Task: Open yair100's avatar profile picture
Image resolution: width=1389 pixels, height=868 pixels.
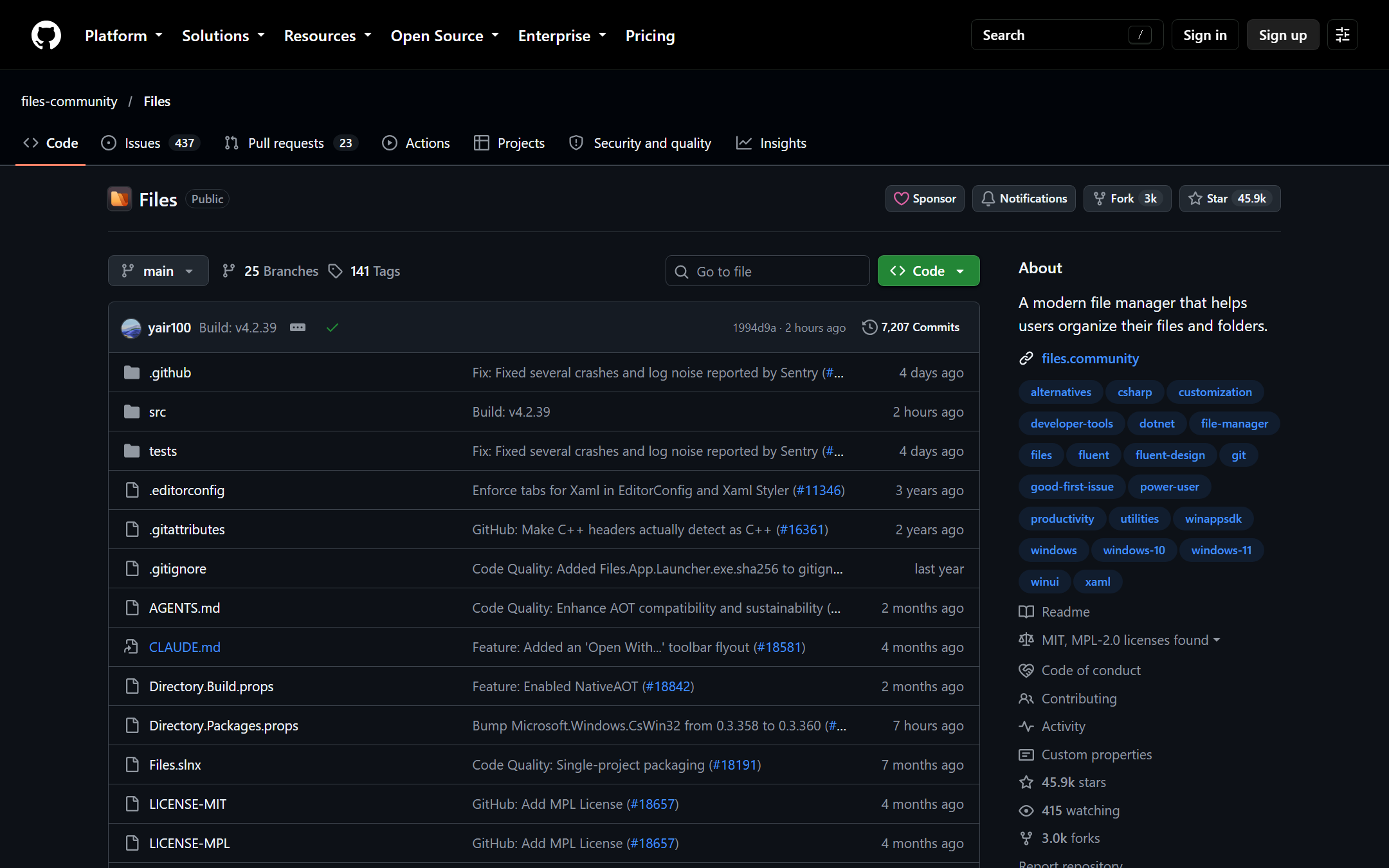Action: 131,328
